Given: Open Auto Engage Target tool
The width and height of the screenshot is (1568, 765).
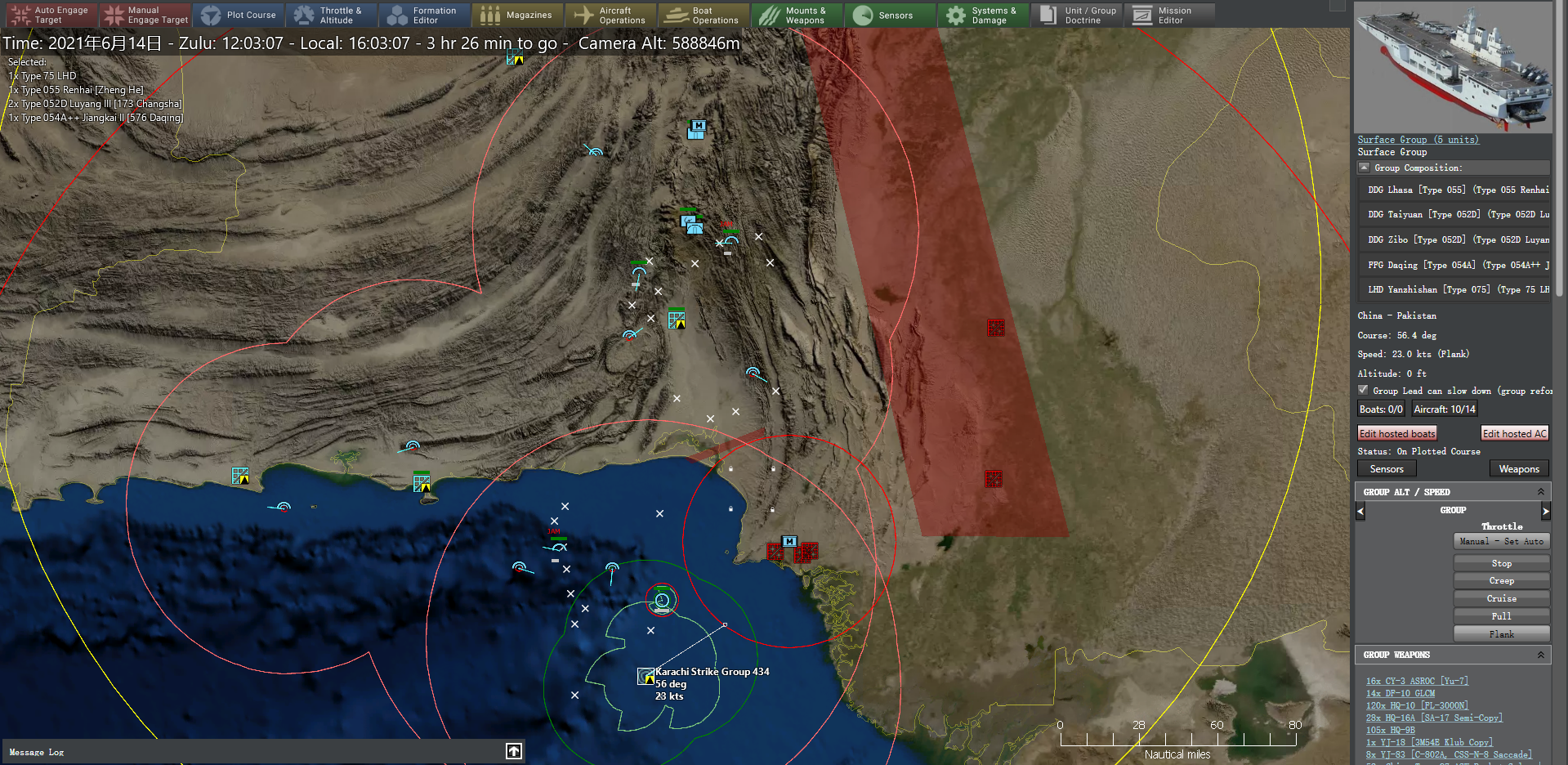Looking at the screenshot, I should pos(51,15).
